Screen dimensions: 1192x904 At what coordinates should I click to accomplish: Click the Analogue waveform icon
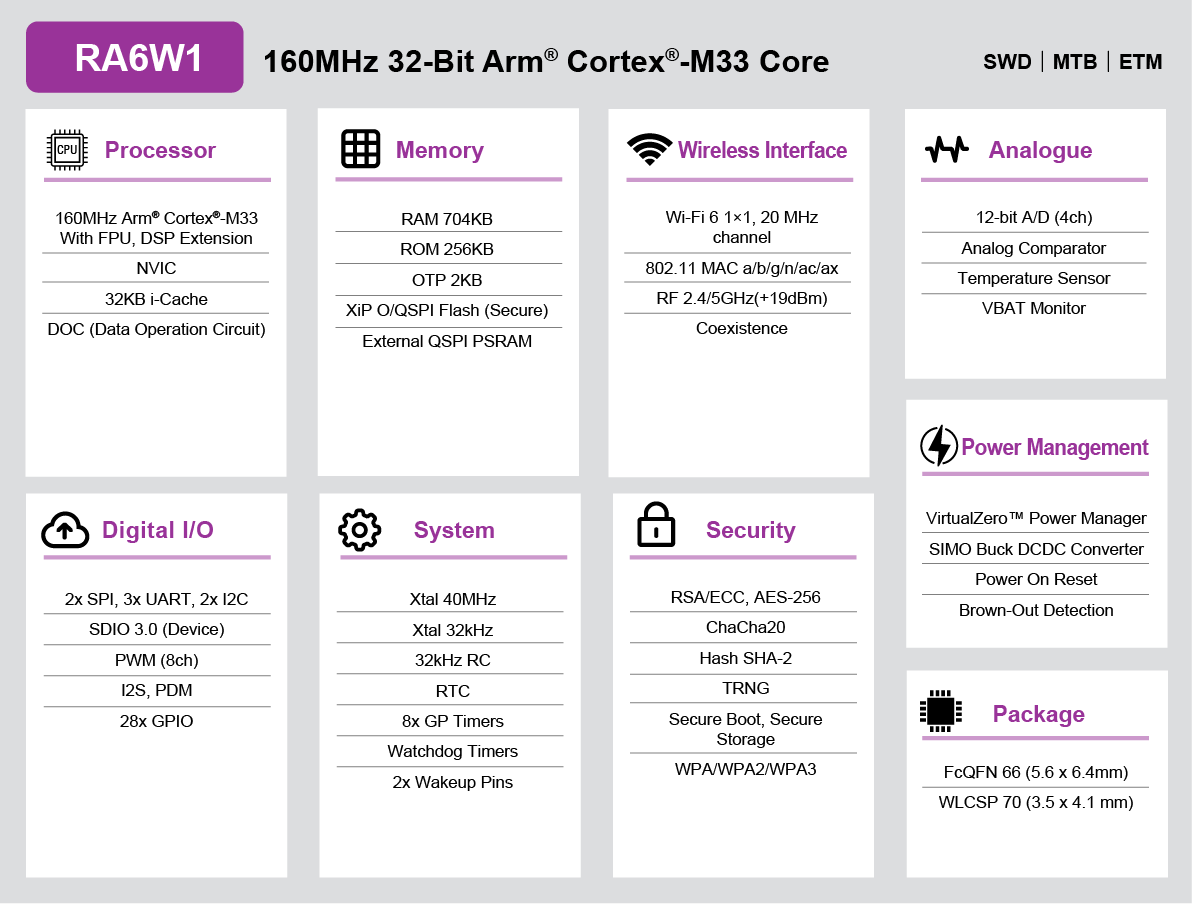pos(946,150)
